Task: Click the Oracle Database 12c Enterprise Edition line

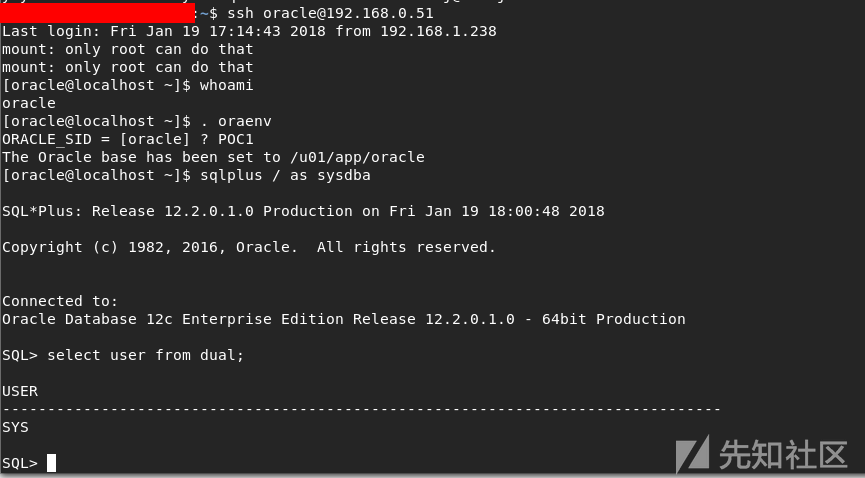Action: point(344,319)
